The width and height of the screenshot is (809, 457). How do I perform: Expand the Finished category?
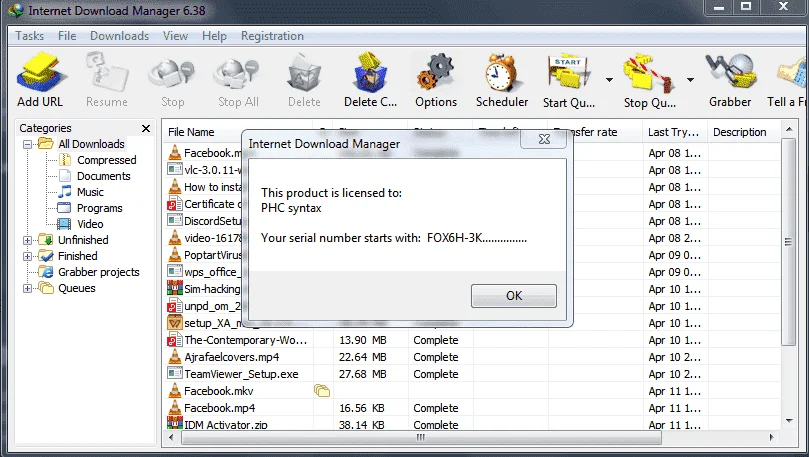point(27,256)
